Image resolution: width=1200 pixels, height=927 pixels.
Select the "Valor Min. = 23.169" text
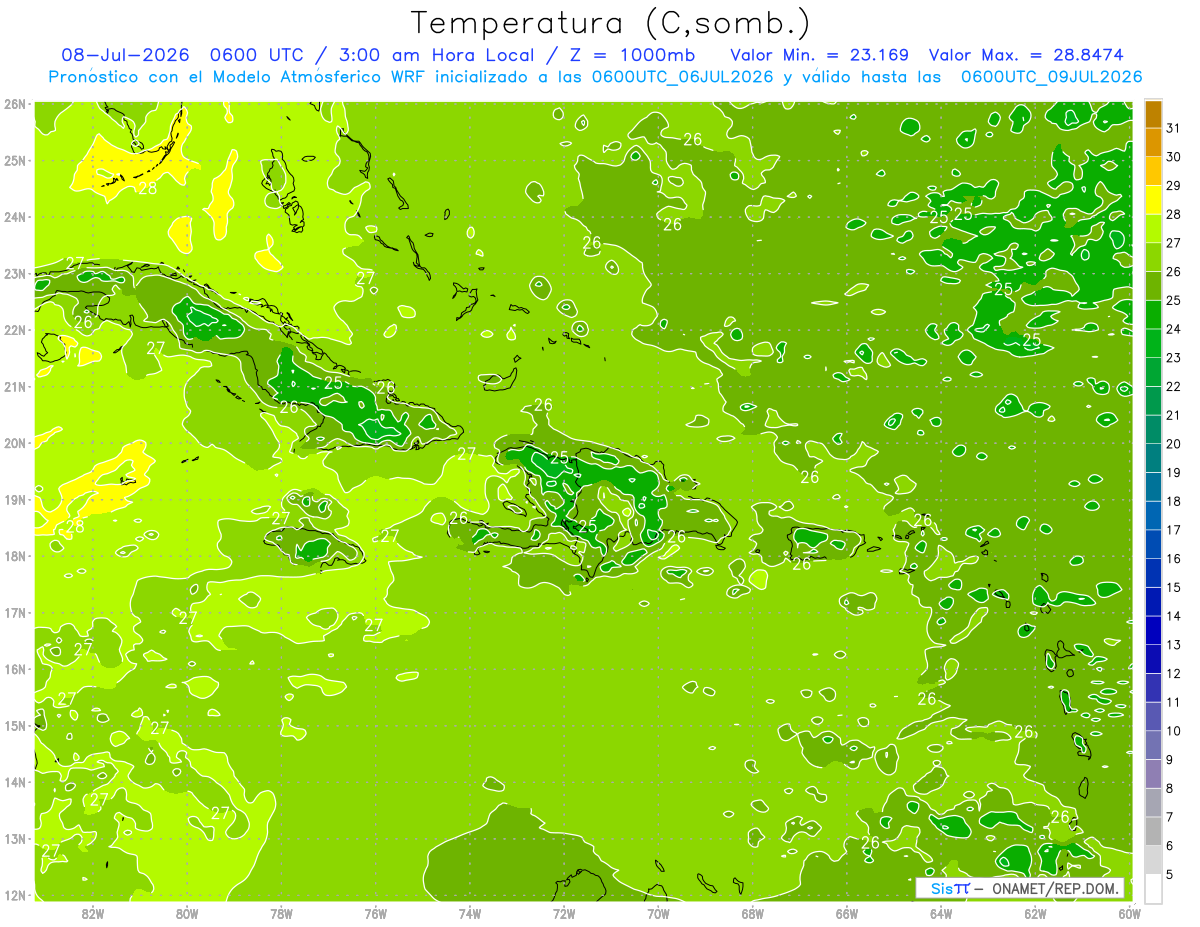pyautogui.click(x=819, y=55)
